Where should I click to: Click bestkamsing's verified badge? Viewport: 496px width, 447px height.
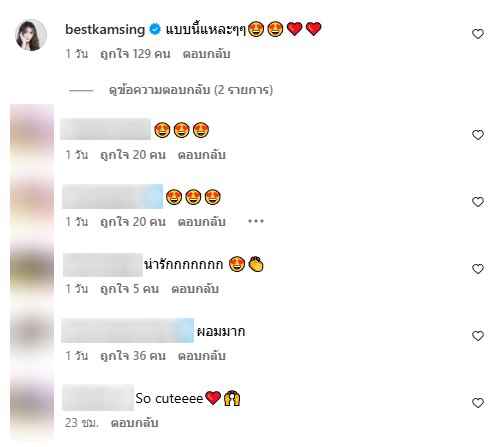click(155, 29)
